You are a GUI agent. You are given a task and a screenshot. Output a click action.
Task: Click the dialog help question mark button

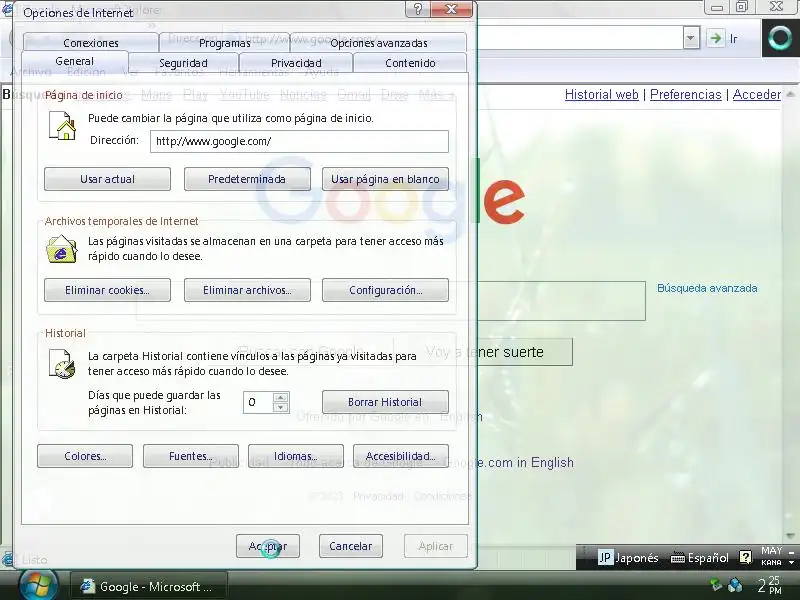[x=418, y=9]
